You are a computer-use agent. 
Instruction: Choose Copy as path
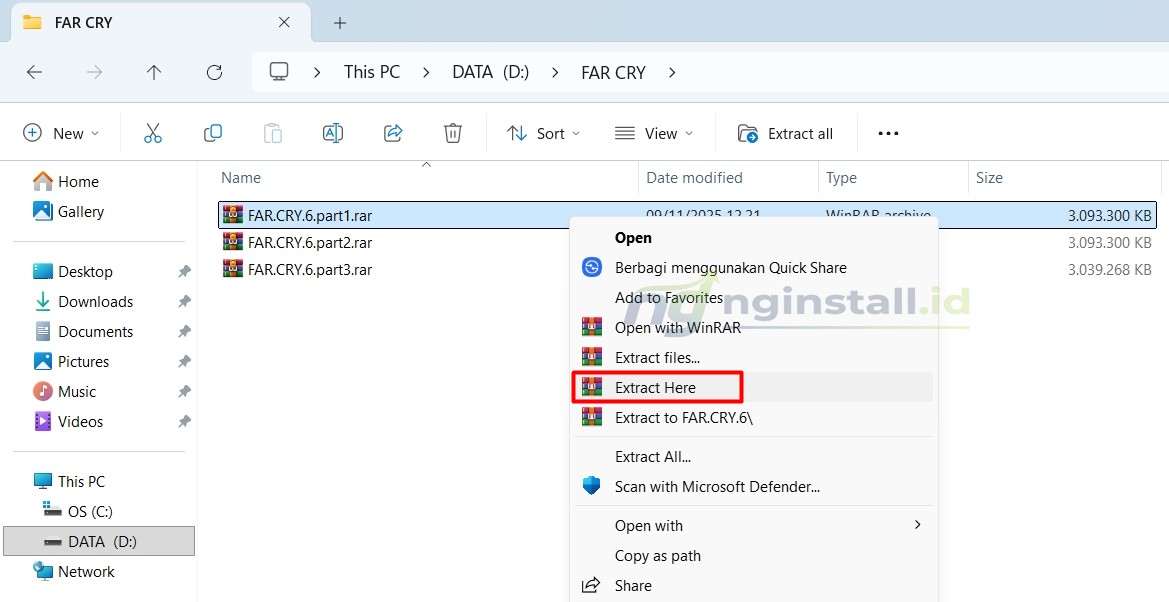658,556
